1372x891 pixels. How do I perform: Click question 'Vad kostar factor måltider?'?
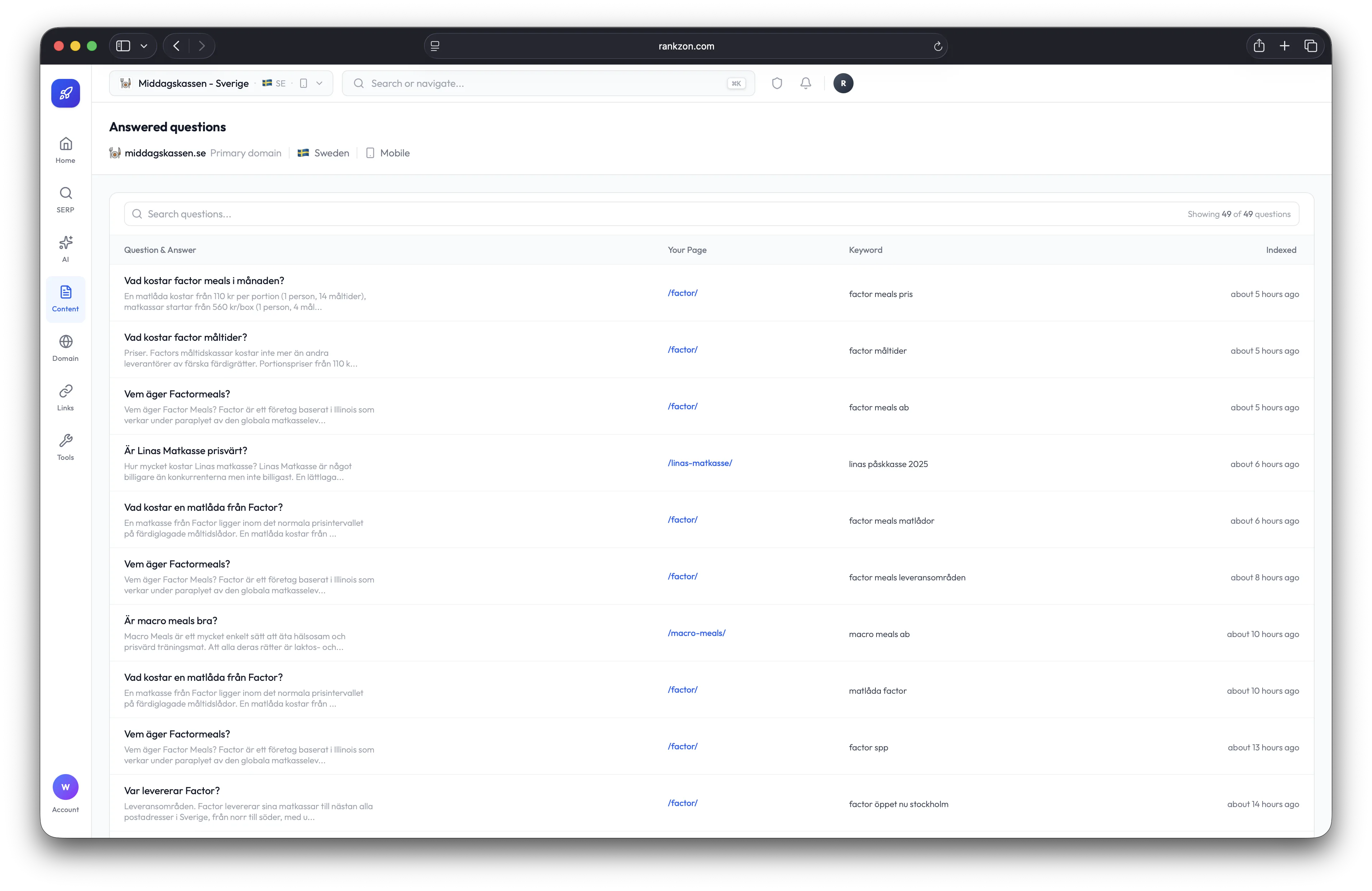[185, 337]
